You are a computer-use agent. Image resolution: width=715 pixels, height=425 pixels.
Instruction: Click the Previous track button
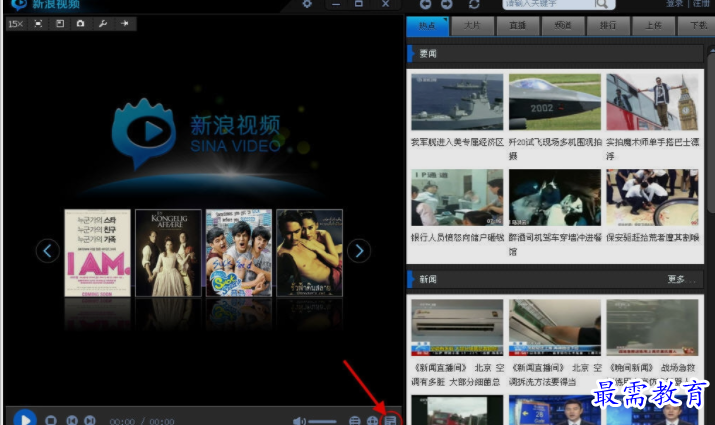72,420
